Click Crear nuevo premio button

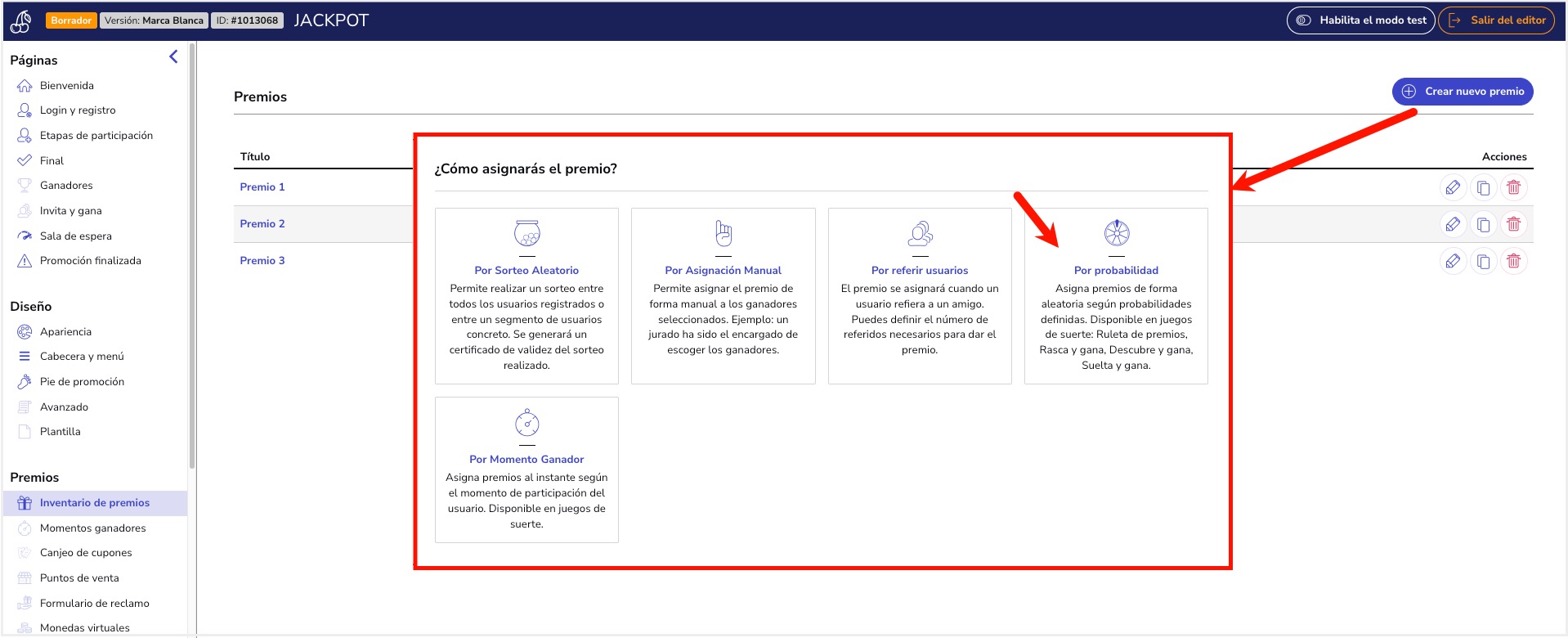click(x=1463, y=92)
